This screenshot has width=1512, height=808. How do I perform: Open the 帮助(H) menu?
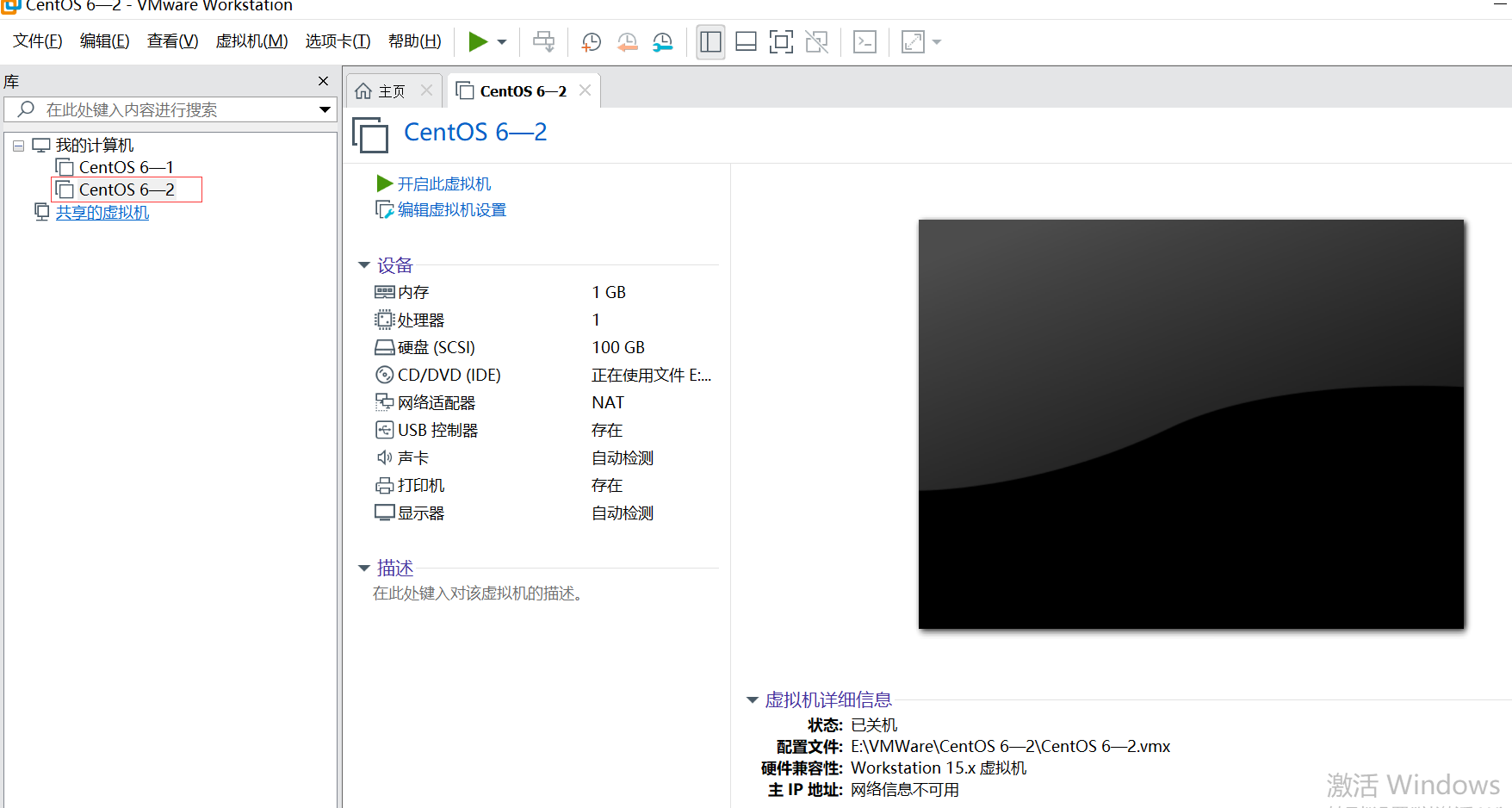point(415,41)
